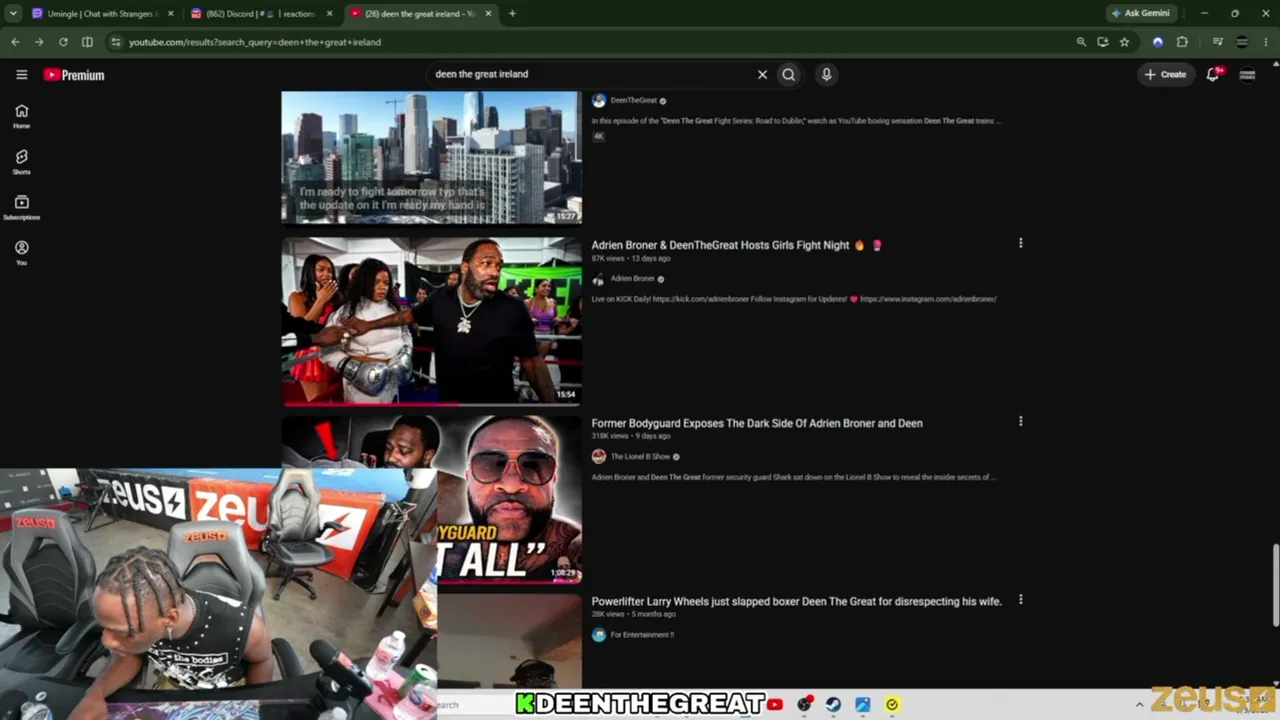Reload the current page
The height and width of the screenshot is (720, 1280).
pos(63,42)
